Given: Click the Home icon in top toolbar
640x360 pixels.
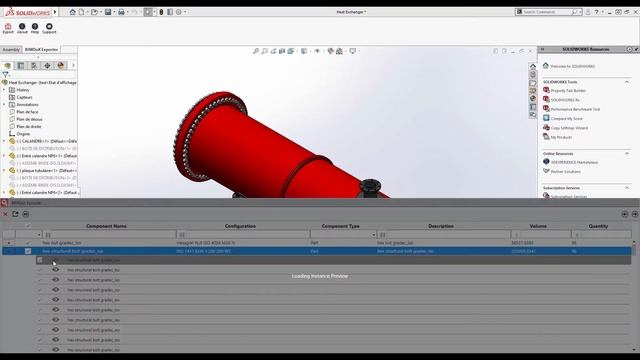Looking at the screenshot, I should coord(72,12).
